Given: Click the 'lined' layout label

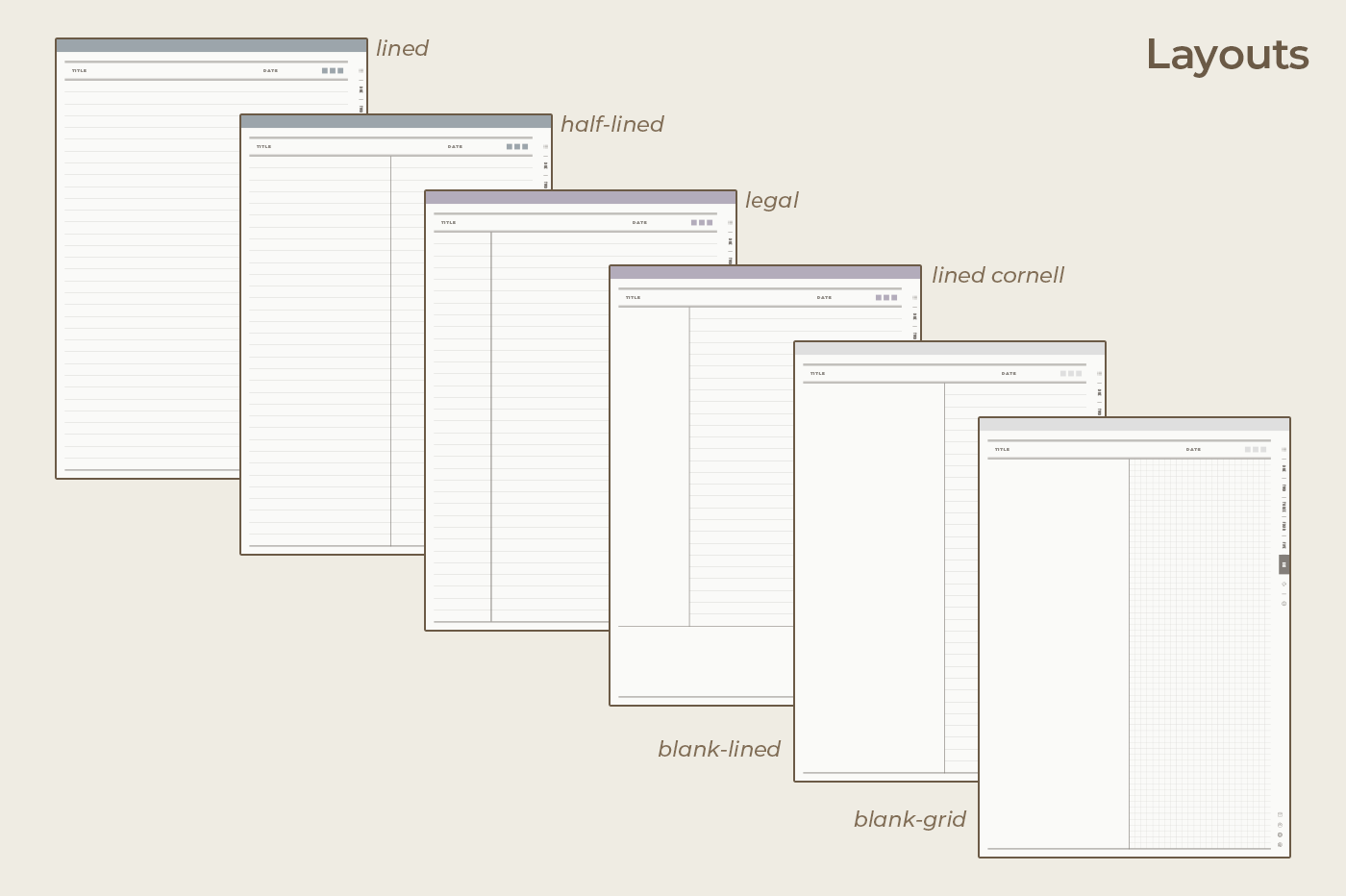Looking at the screenshot, I should tap(402, 49).
